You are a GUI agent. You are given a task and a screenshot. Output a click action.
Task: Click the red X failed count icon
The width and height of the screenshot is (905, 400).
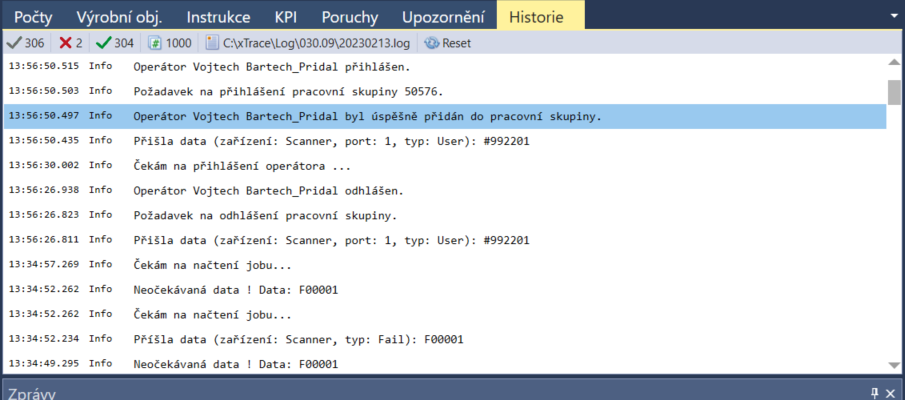[x=66, y=43]
